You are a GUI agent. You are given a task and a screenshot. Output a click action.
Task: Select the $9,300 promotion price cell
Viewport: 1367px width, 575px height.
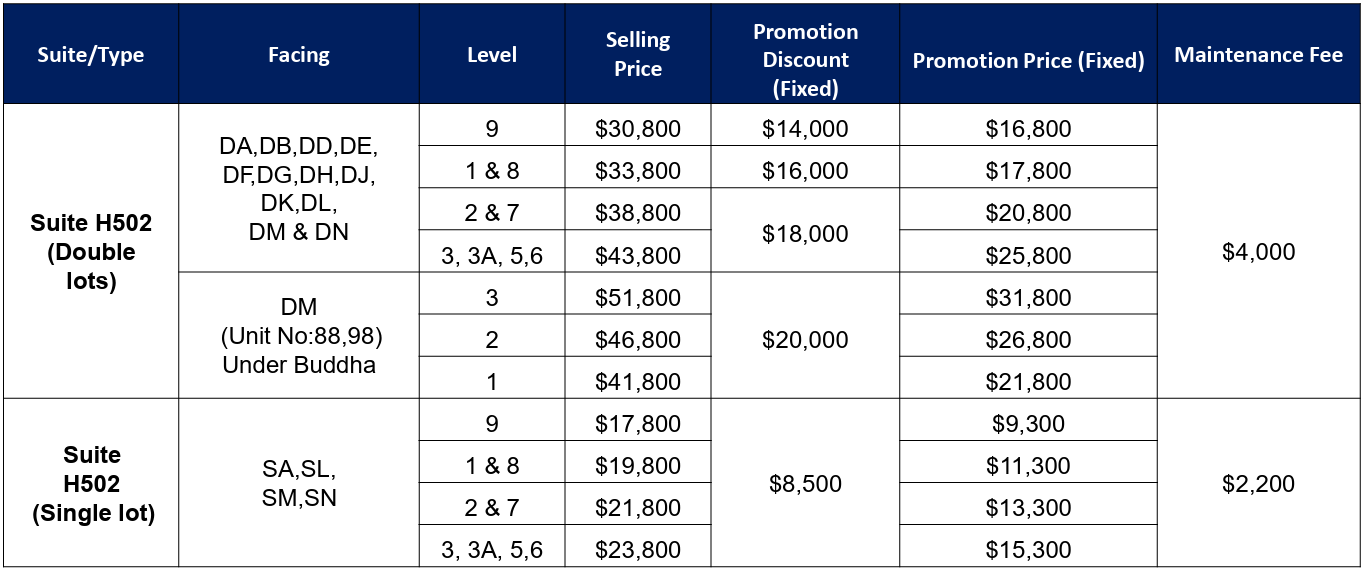(x=1028, y=424)
